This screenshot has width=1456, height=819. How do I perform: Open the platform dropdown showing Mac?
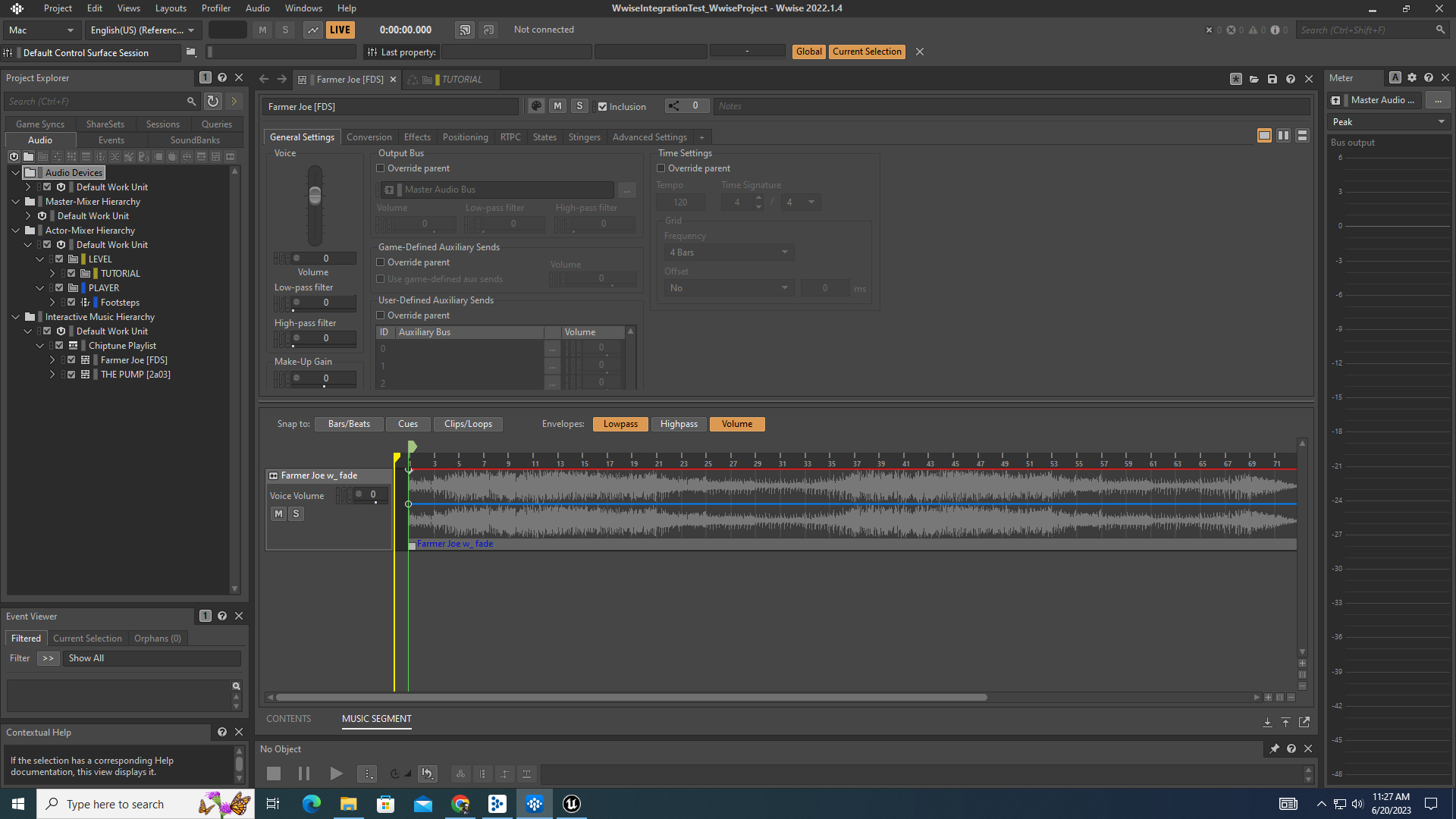[41, 30]
